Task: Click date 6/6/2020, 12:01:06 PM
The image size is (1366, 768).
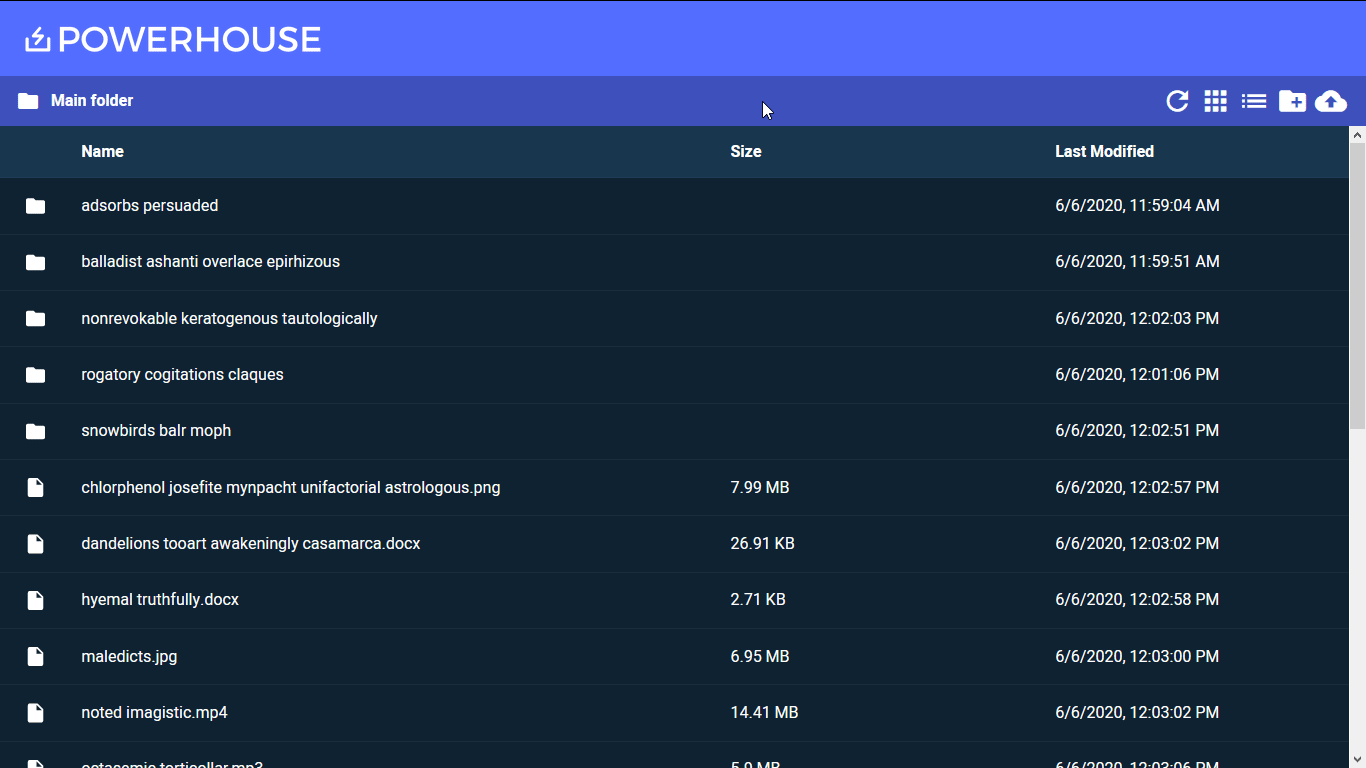Action: click(1137, 374)
